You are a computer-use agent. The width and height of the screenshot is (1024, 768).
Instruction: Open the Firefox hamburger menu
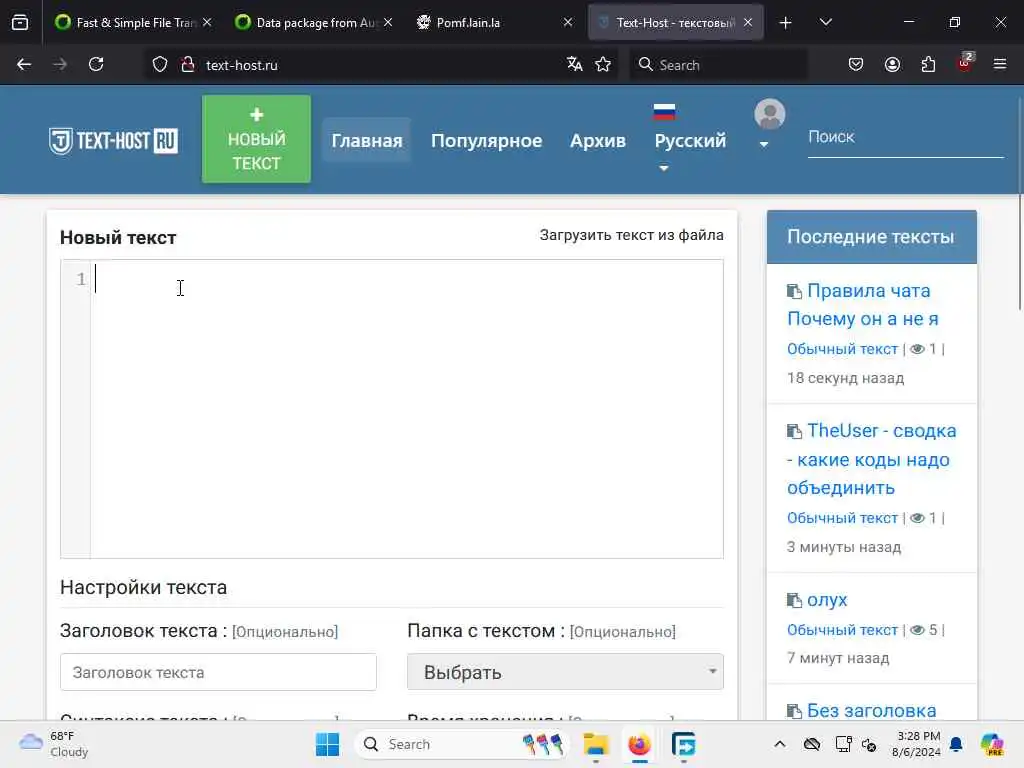[x=1000, y=64]
